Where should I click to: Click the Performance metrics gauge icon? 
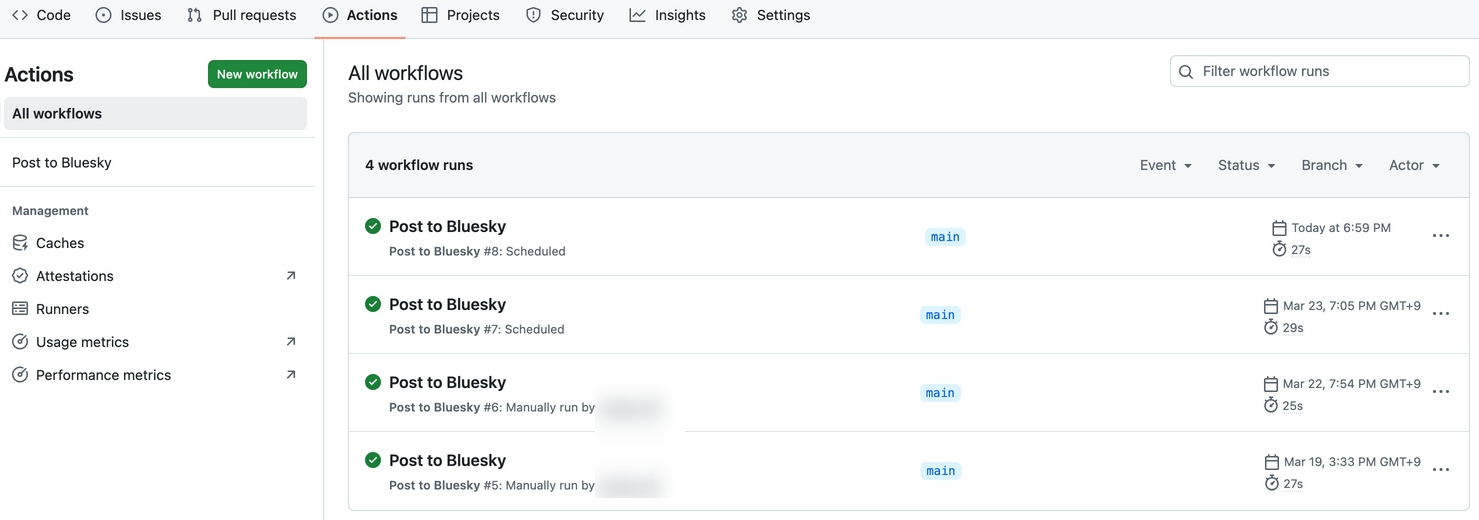(x=20, y=375)
